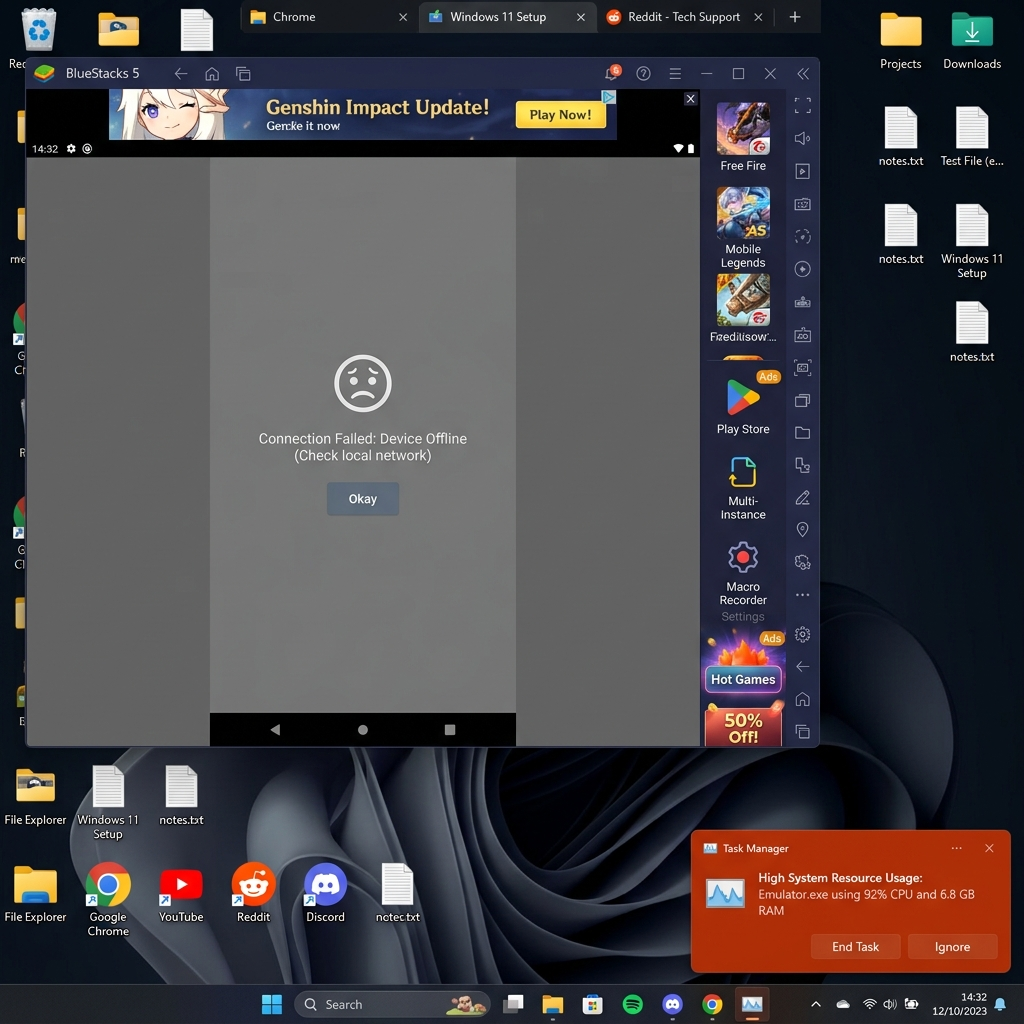
Task: Open BlueStacks help question mark icon
Action: coord(643,74)
